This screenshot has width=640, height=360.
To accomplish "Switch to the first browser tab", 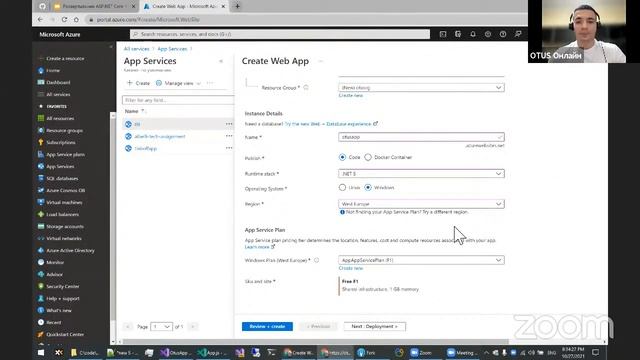I will (93, 7).
